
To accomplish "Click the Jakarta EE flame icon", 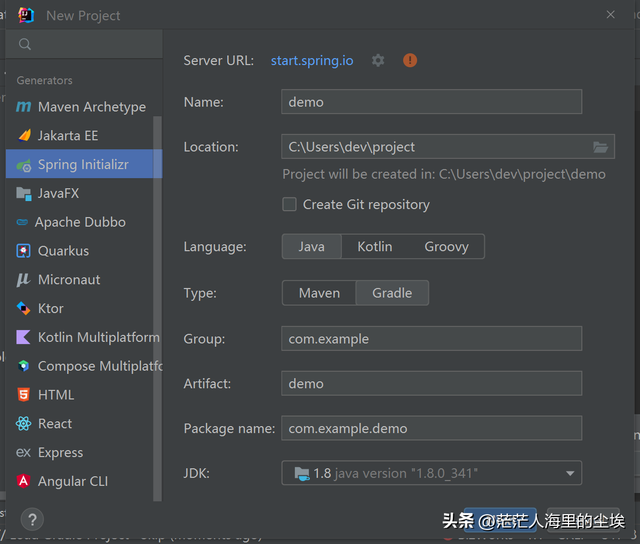I will pos(24,135).
